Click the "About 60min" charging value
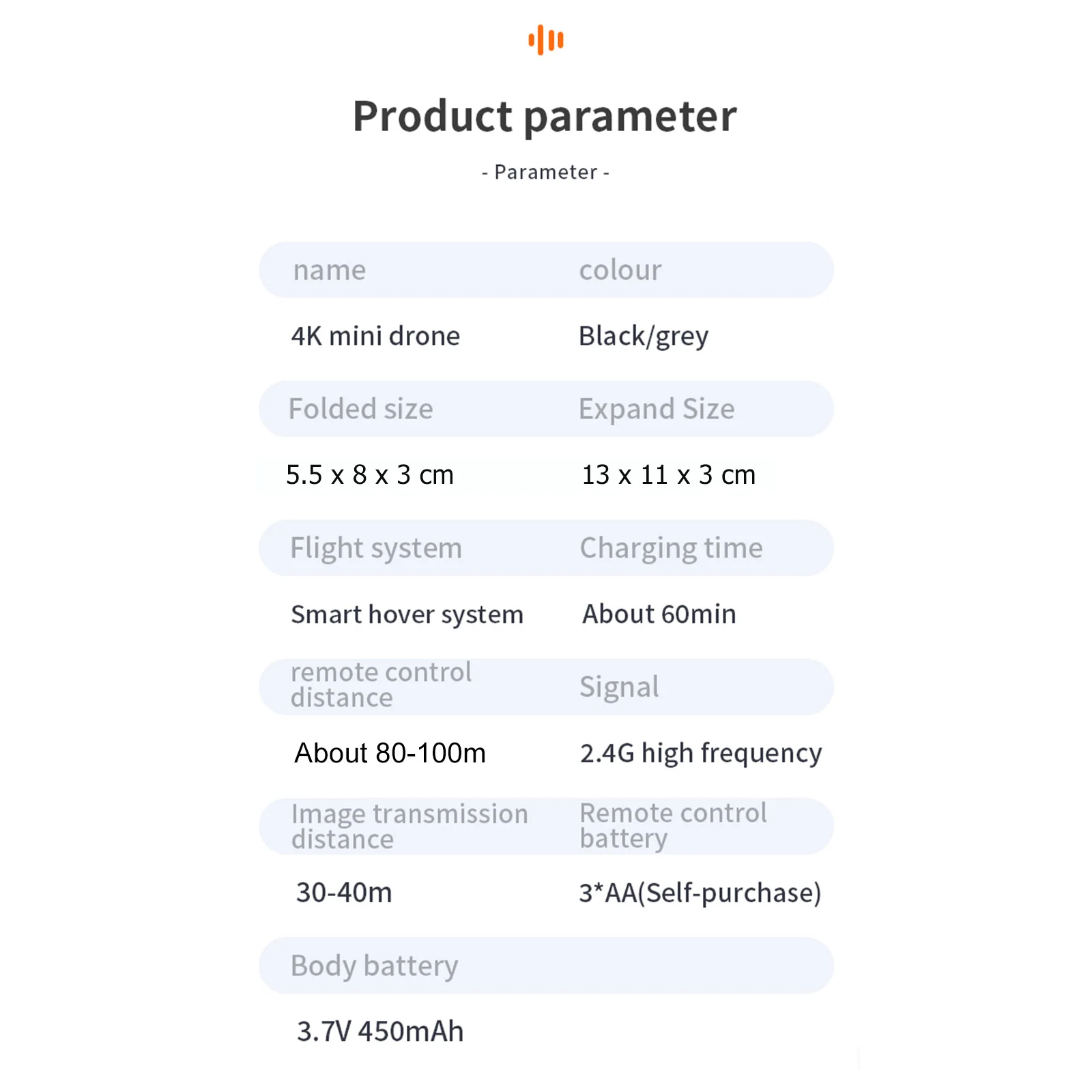The height and width of the screenshot is (1092, 1092). click(x=659, y=614)
